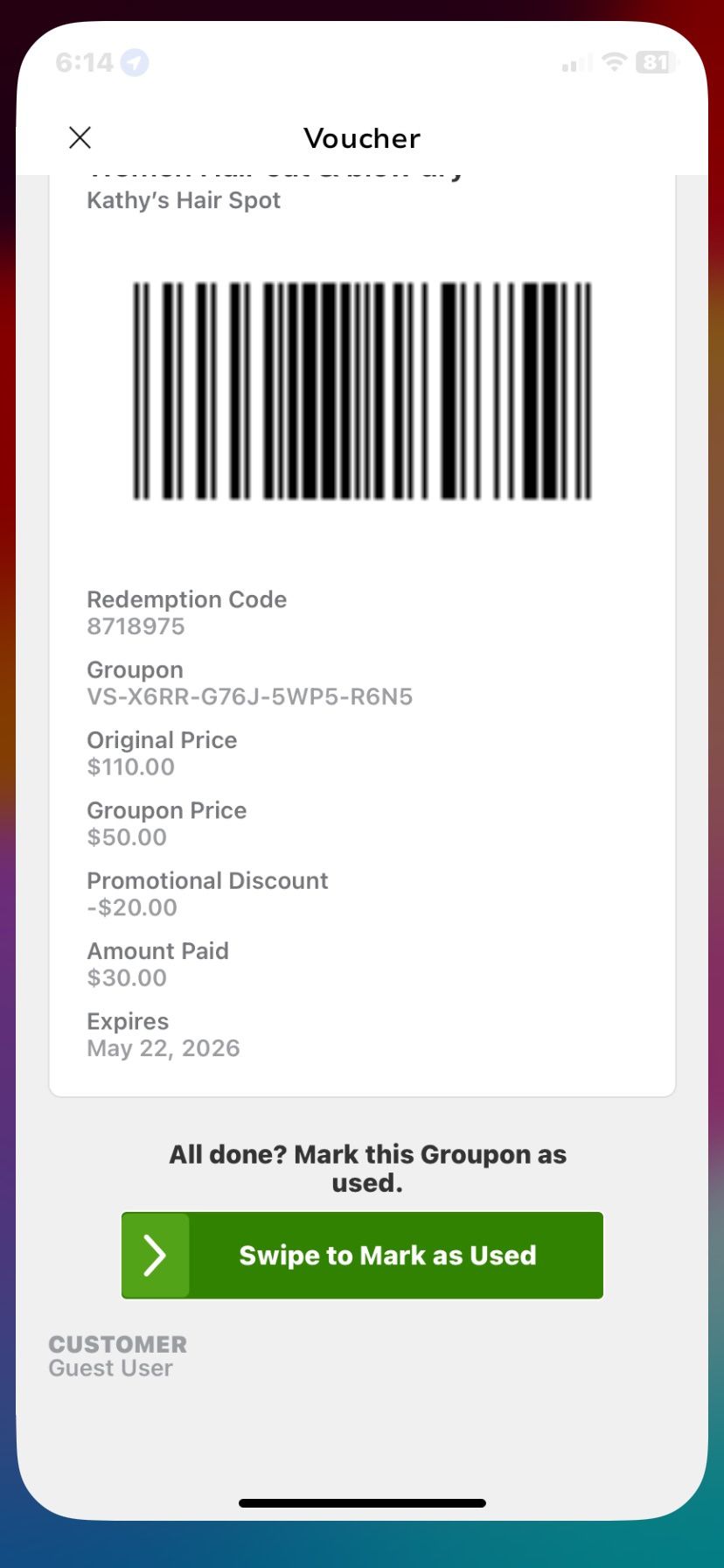This screenshot has width=724, height=1568.
Task: Tap the Wi-Fi icon in status bar
Action: click(x=616, y=62)
